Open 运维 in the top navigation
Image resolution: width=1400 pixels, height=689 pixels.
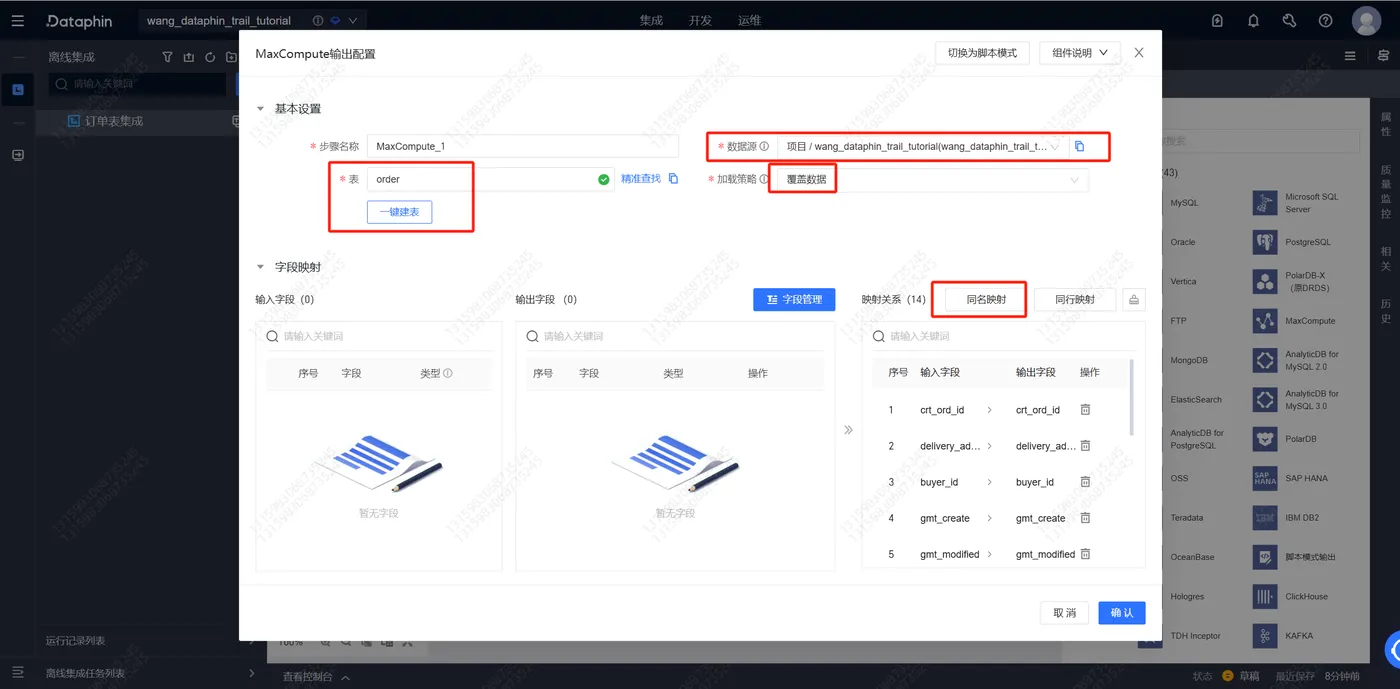749,21
